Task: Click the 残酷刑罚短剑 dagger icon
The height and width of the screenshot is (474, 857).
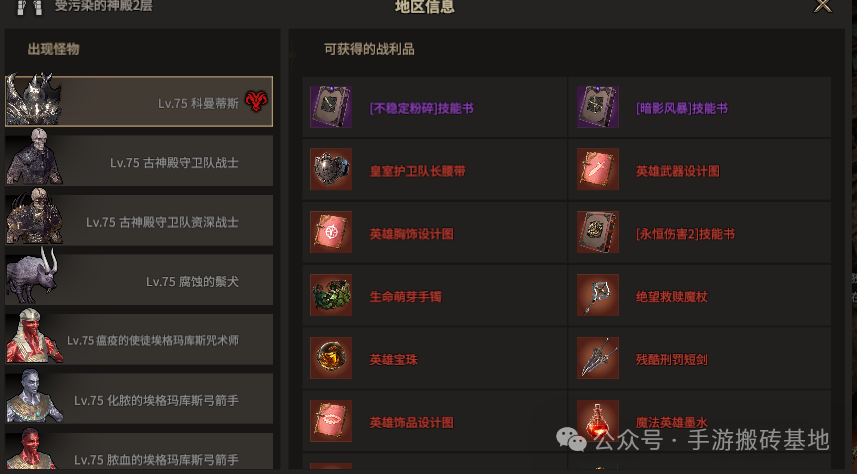Action: coord(598,358)
